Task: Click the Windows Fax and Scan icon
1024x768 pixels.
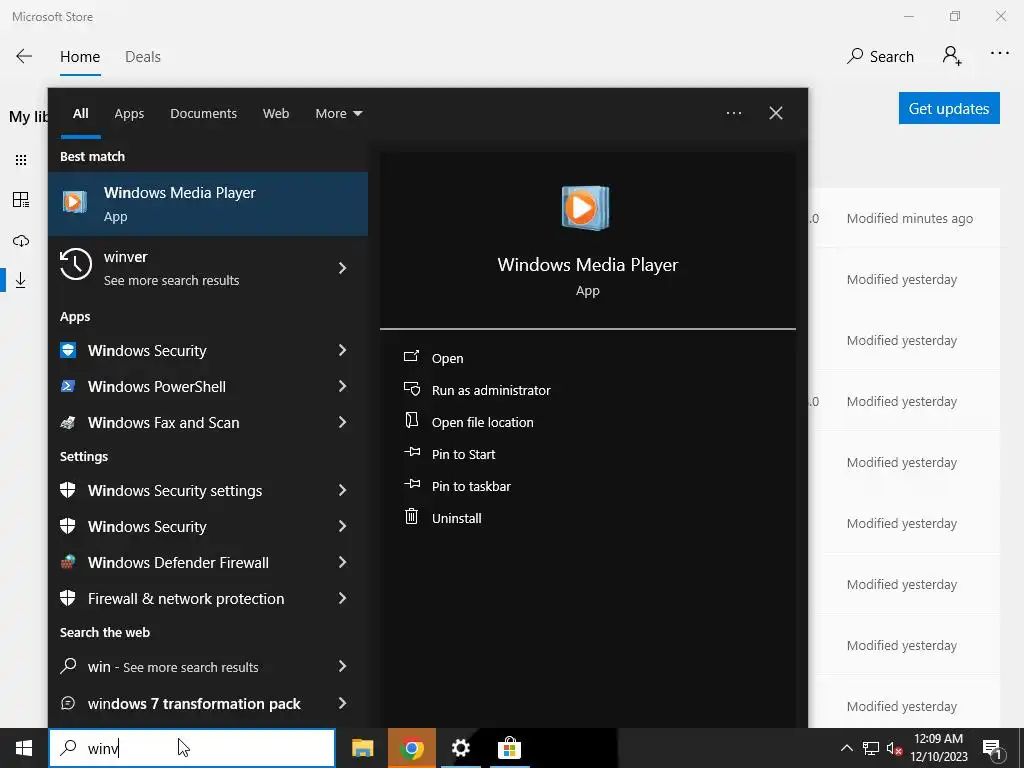Action: pos(68,423)
